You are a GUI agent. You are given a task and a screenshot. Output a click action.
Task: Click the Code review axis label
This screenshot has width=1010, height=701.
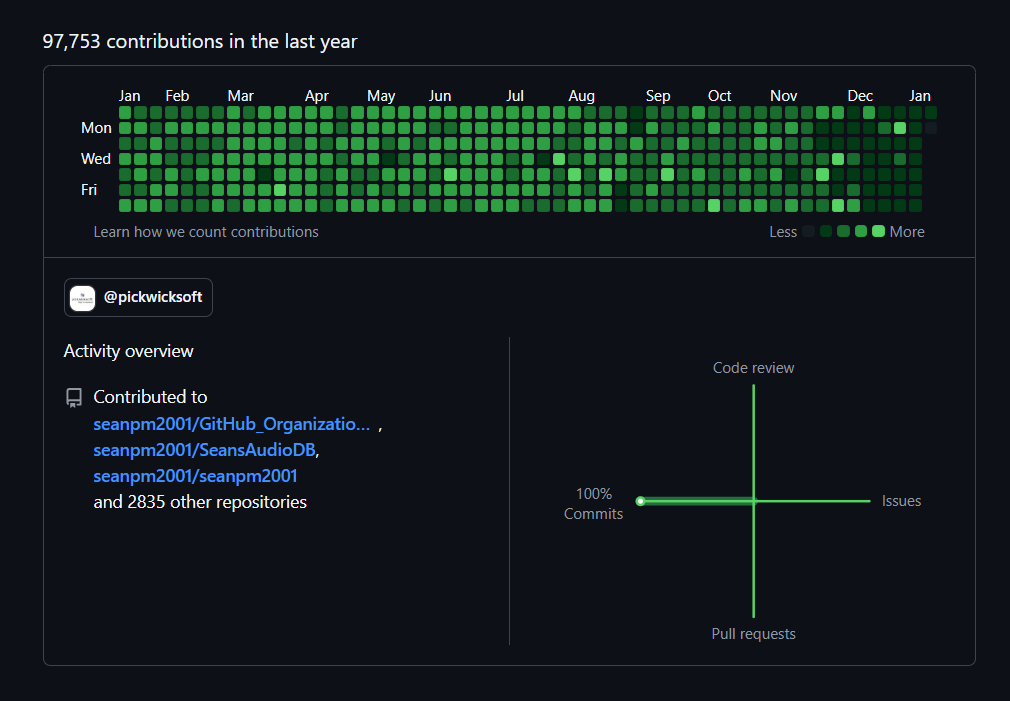(753, 368)
